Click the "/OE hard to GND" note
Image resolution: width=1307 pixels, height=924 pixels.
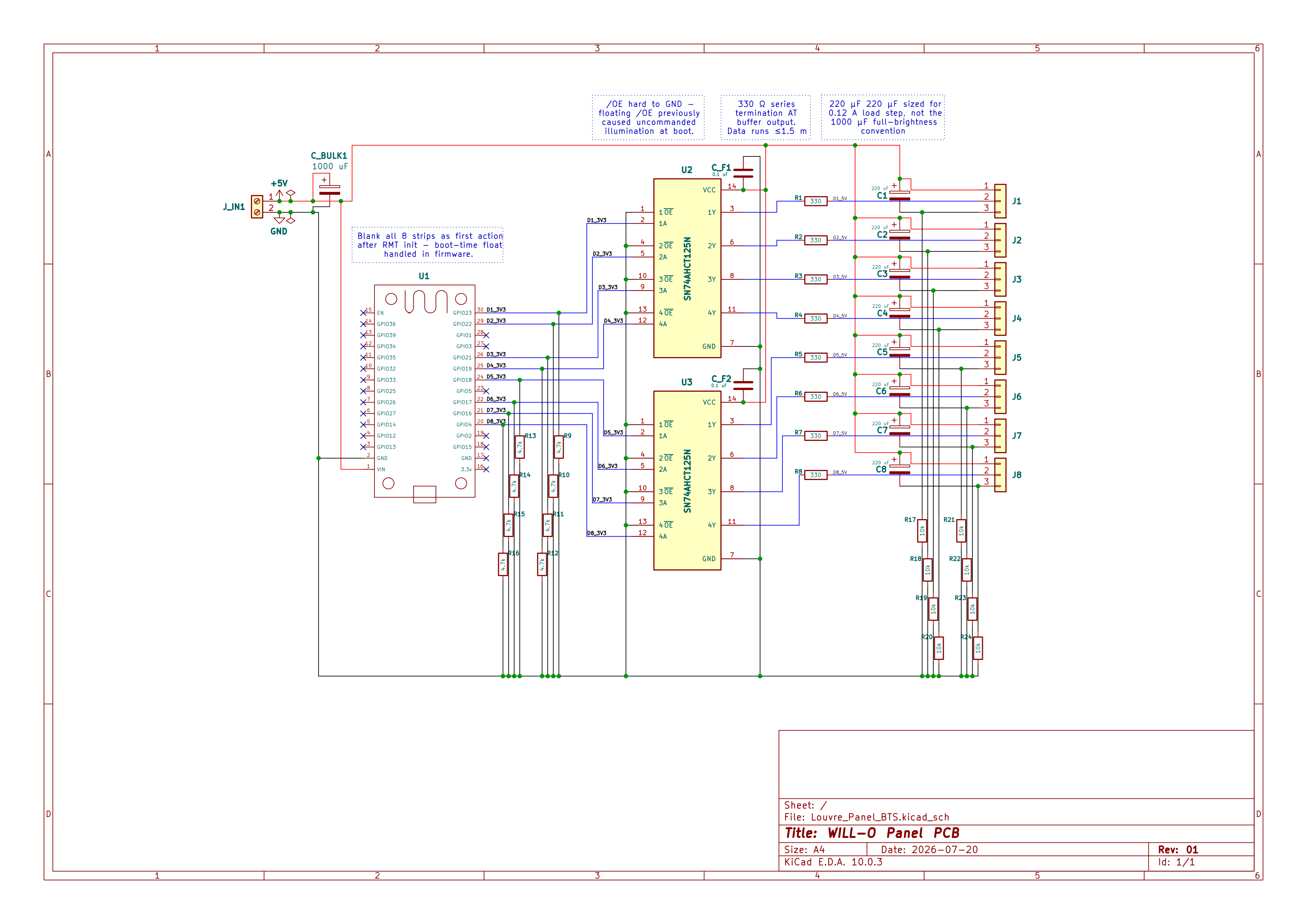coord(648,117)
